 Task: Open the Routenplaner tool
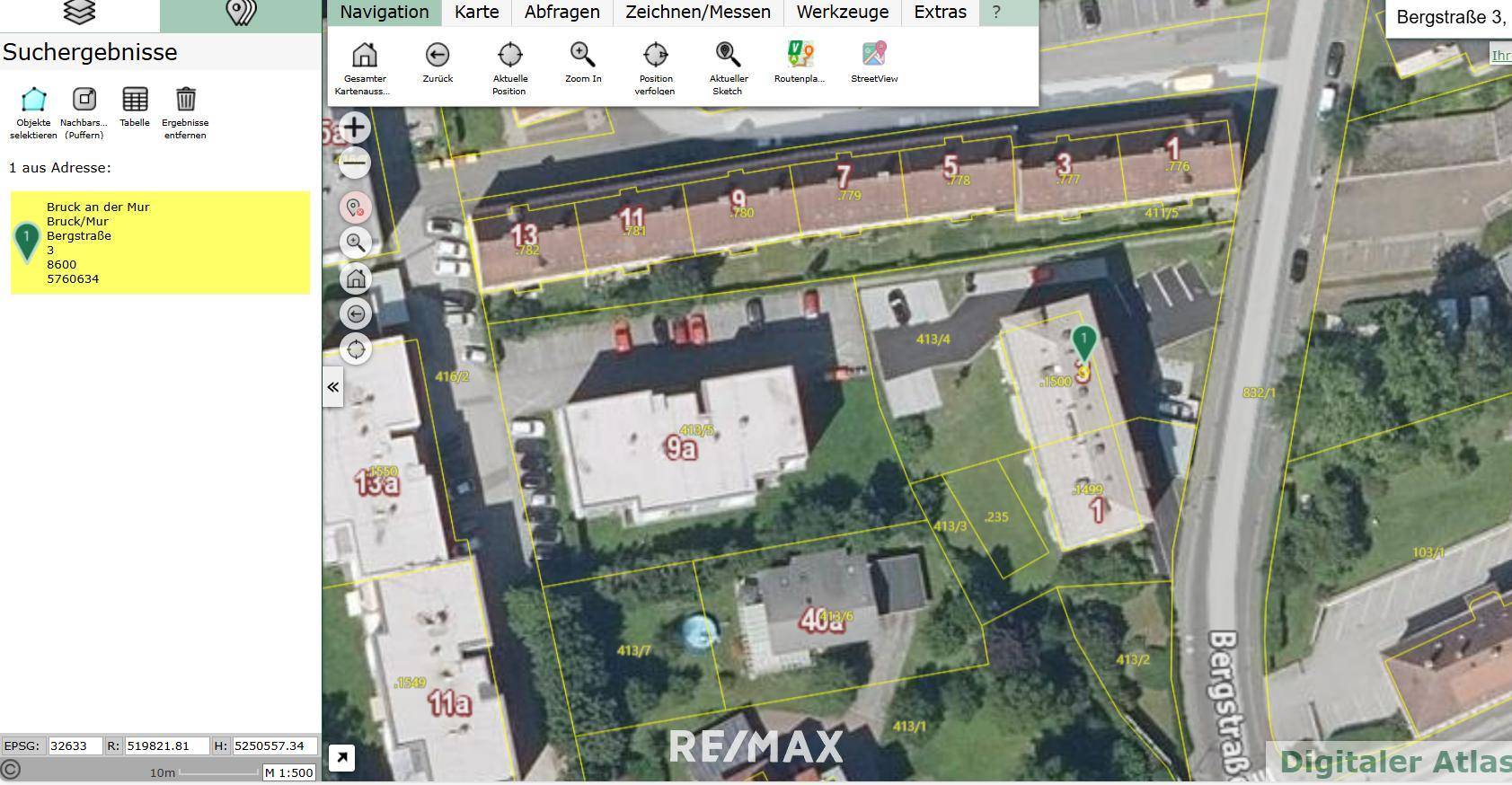800,62
